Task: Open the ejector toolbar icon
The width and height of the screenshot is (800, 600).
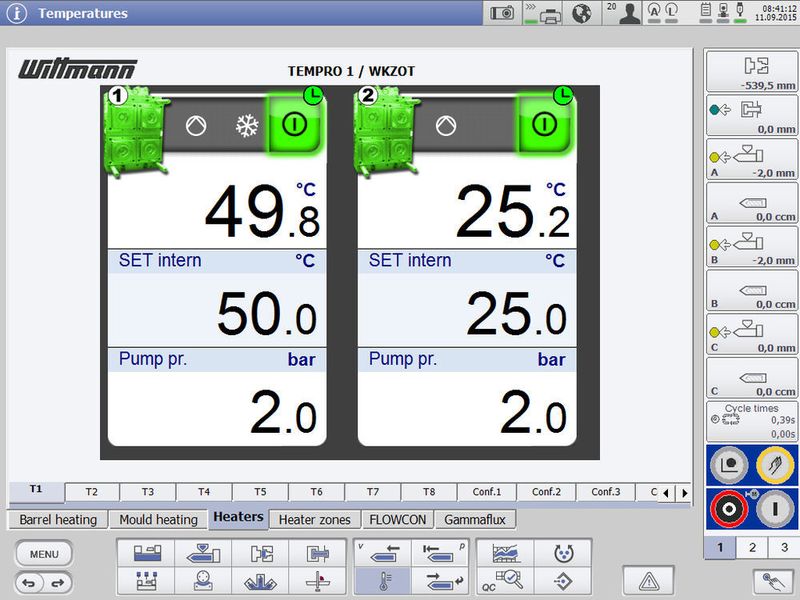Action: pyautogui.click(x=317, y=553)
